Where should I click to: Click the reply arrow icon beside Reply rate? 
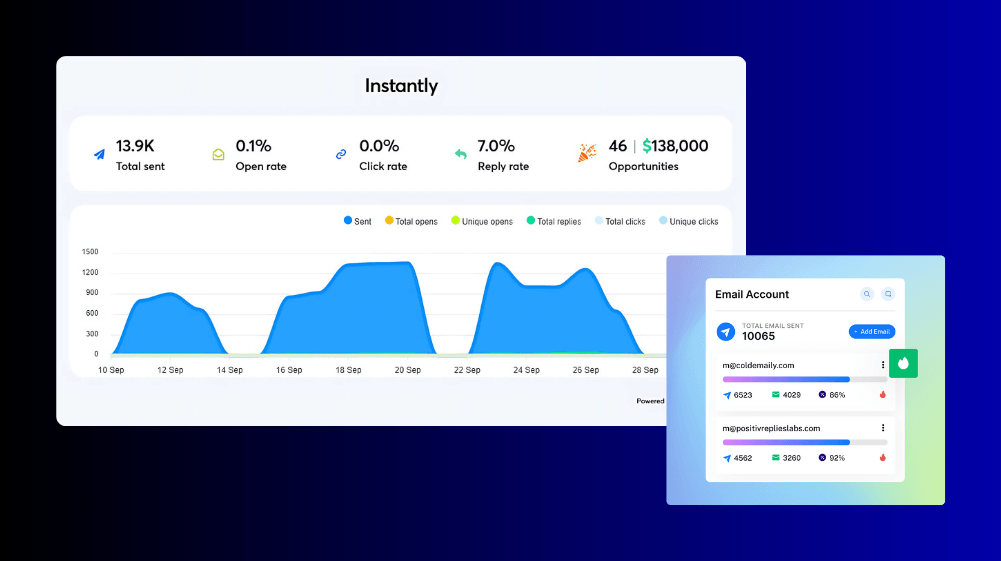460,154
